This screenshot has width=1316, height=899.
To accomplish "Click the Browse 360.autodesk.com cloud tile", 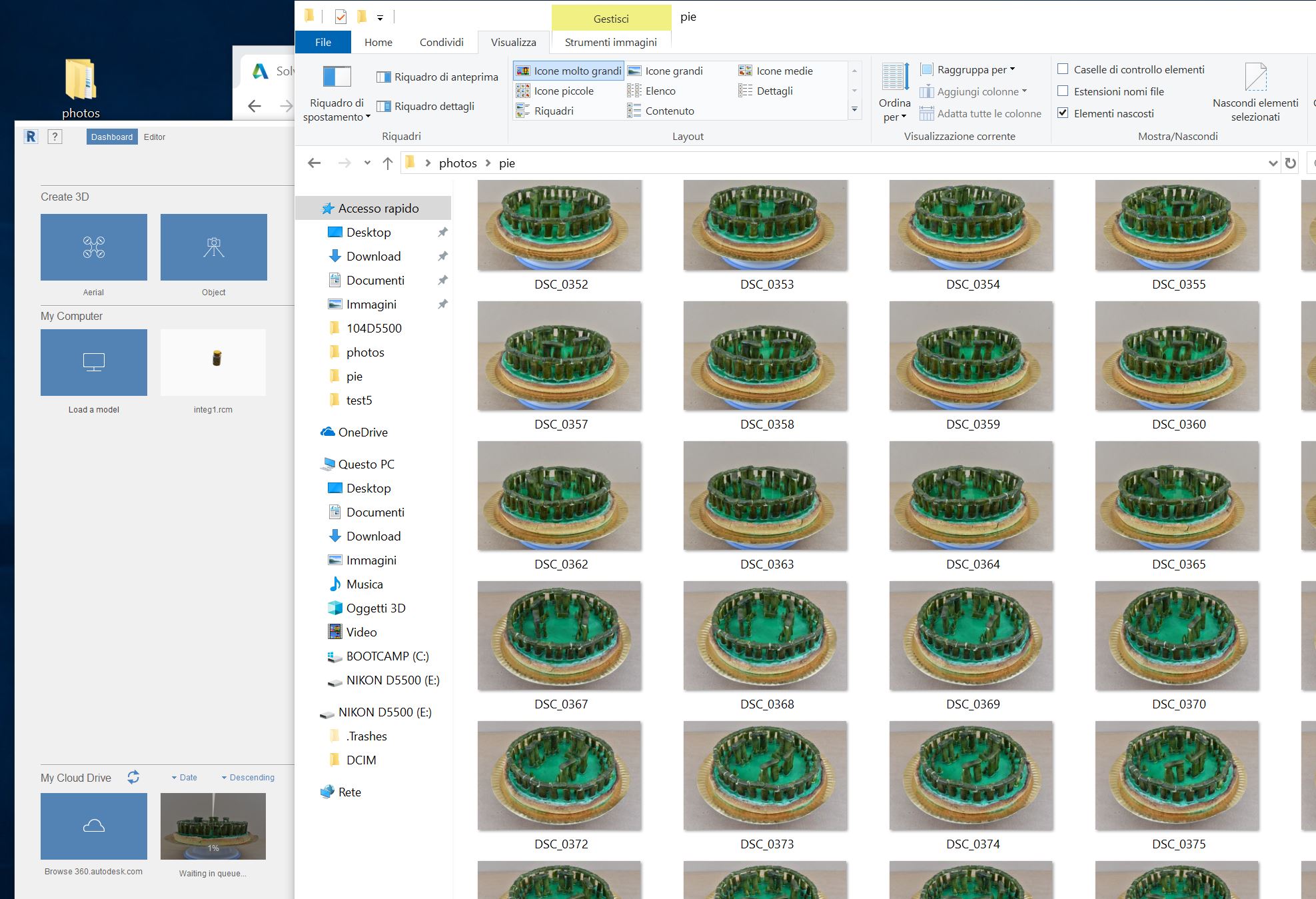I will tap(93, 826).
